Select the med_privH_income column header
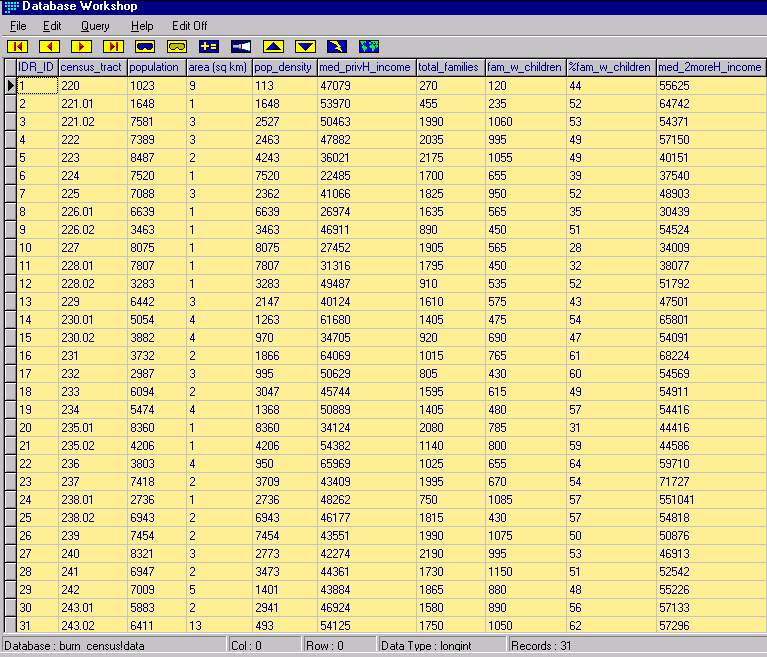767x657 pixels. [x=365, y=68]
